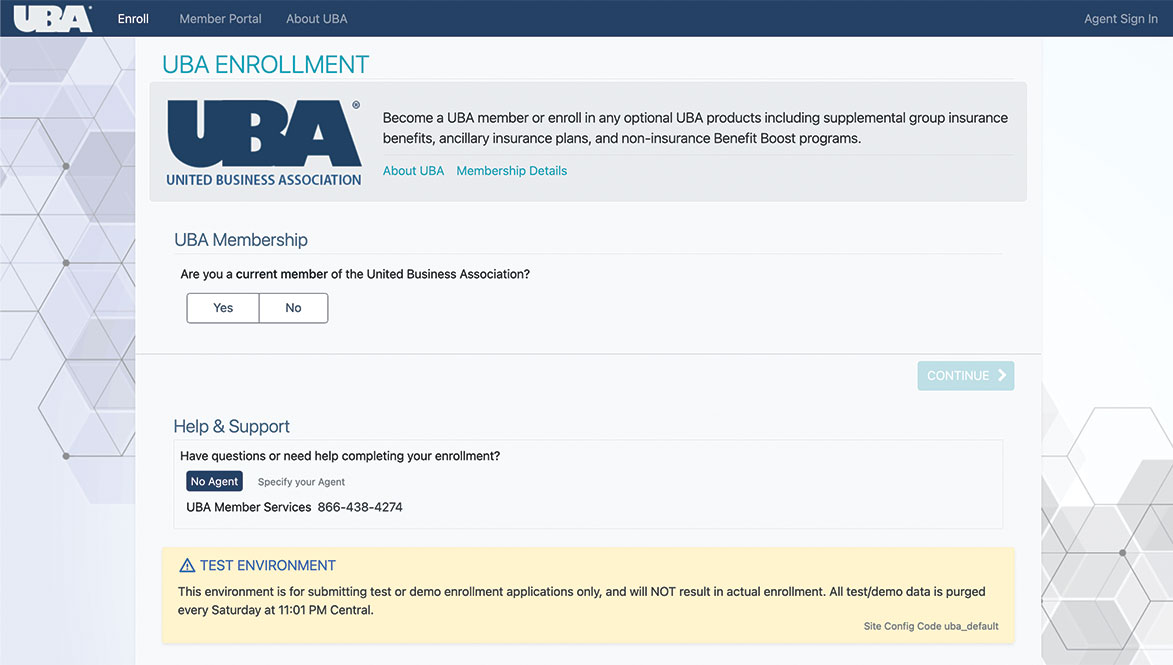Click Agent Sign In at the top right
This screenshot has height=665, width=1173.
pyautogui.click(x=1120, y=18)
